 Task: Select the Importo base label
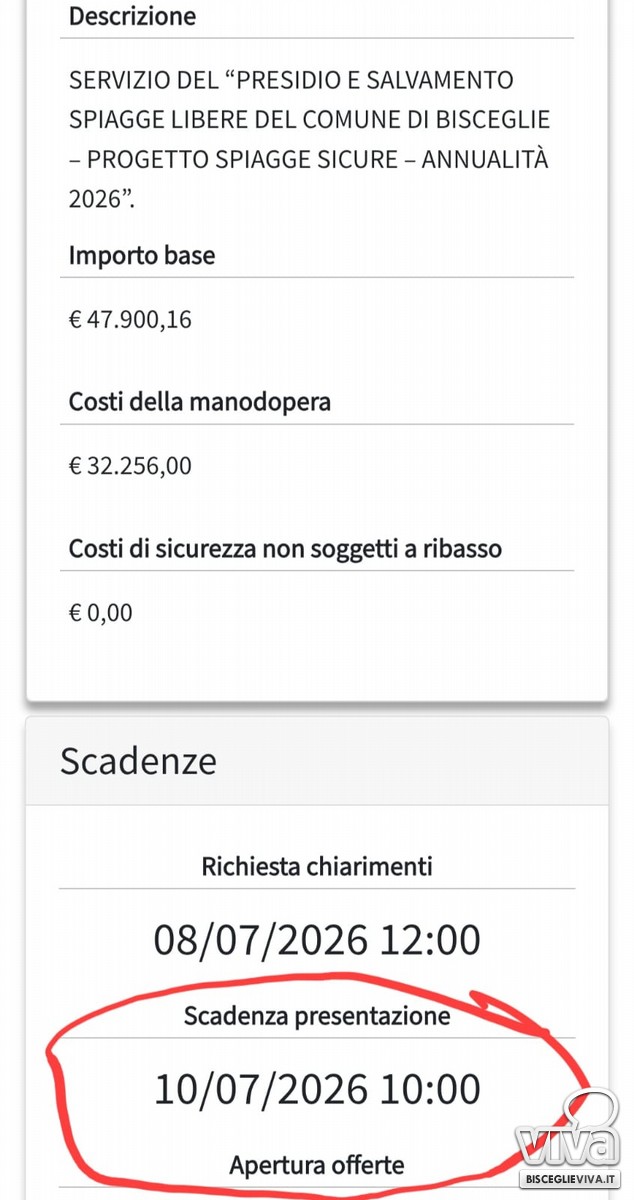(x=142, y=256)
